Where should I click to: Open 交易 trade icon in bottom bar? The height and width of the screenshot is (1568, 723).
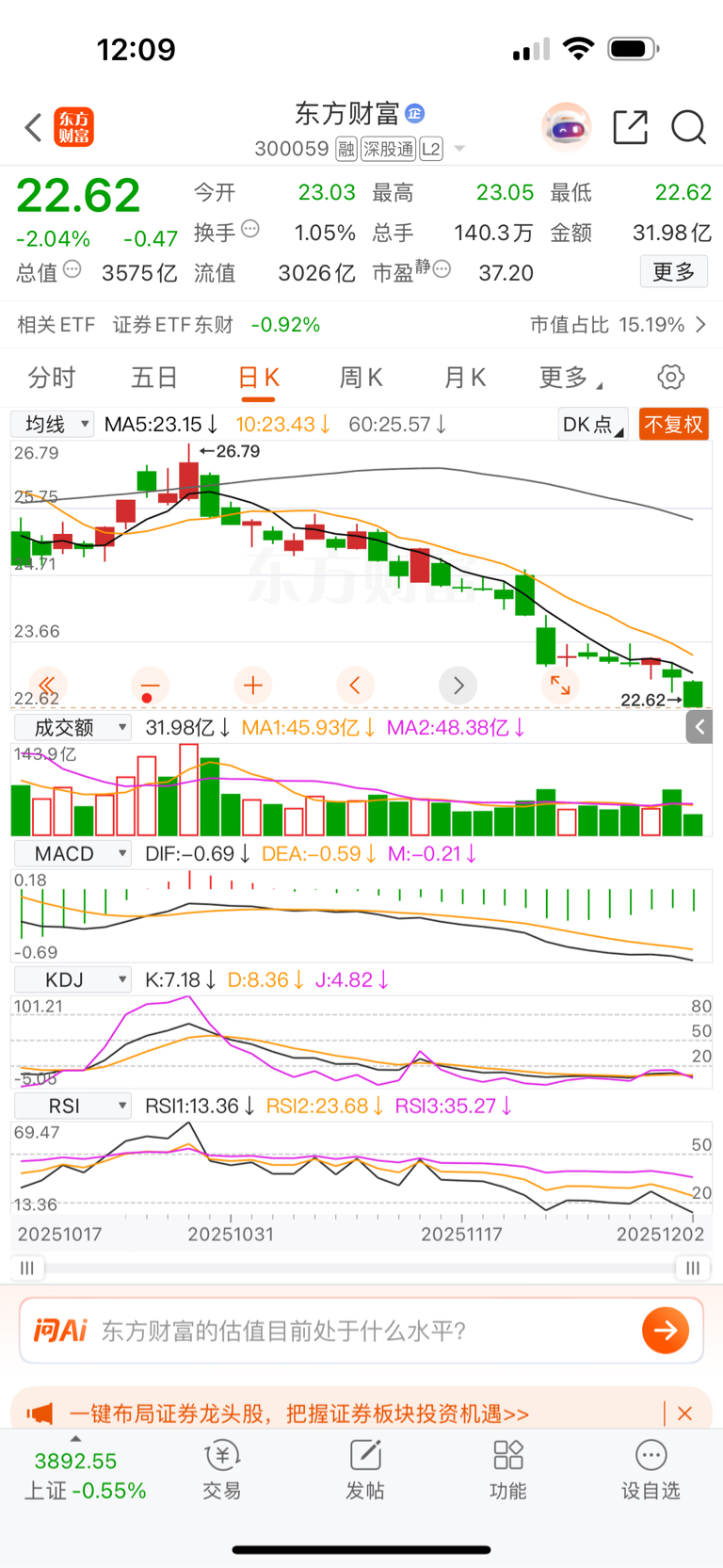(x=222, y=1457)
